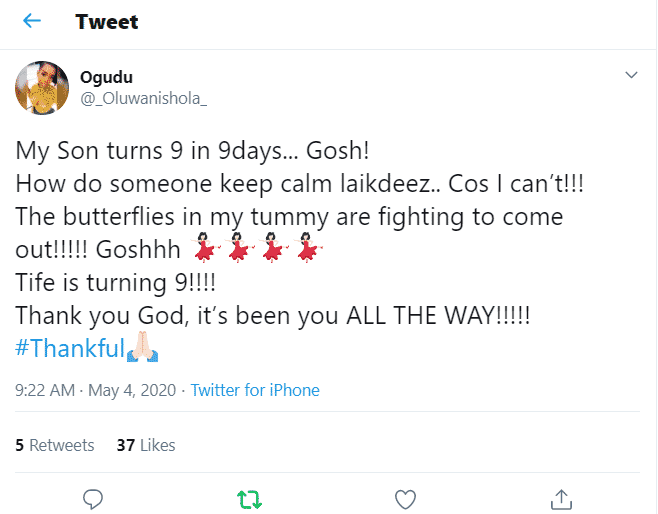View the 5 Retweets list
The width and height of the screenshot is (658, 514).
[55, 445]
